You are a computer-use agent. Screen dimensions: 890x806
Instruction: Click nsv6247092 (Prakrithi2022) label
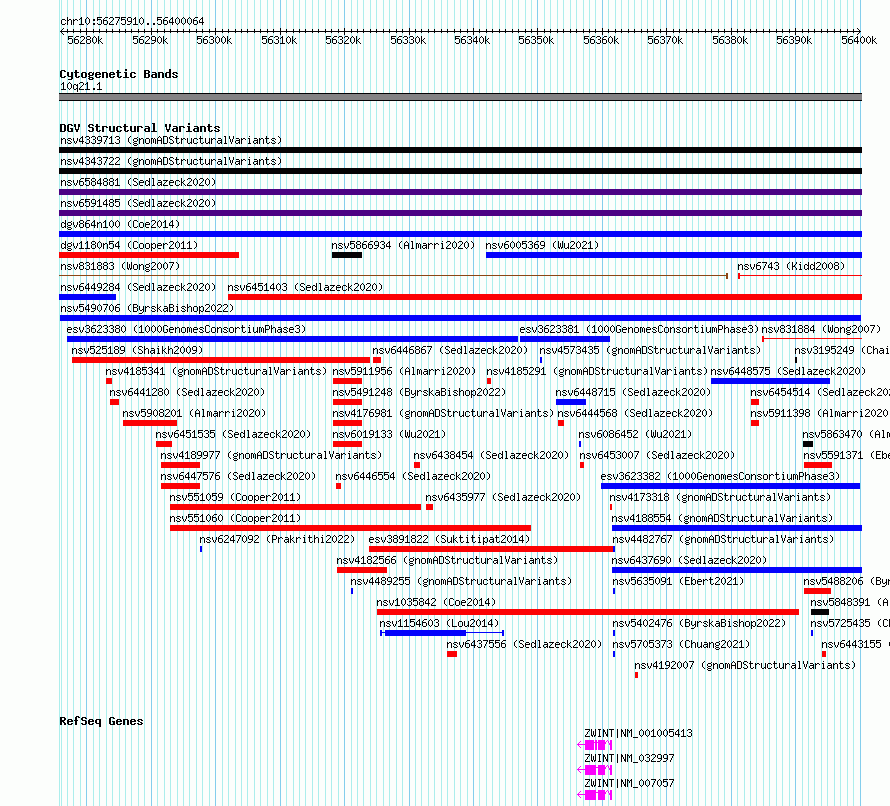tap(277, 539)
